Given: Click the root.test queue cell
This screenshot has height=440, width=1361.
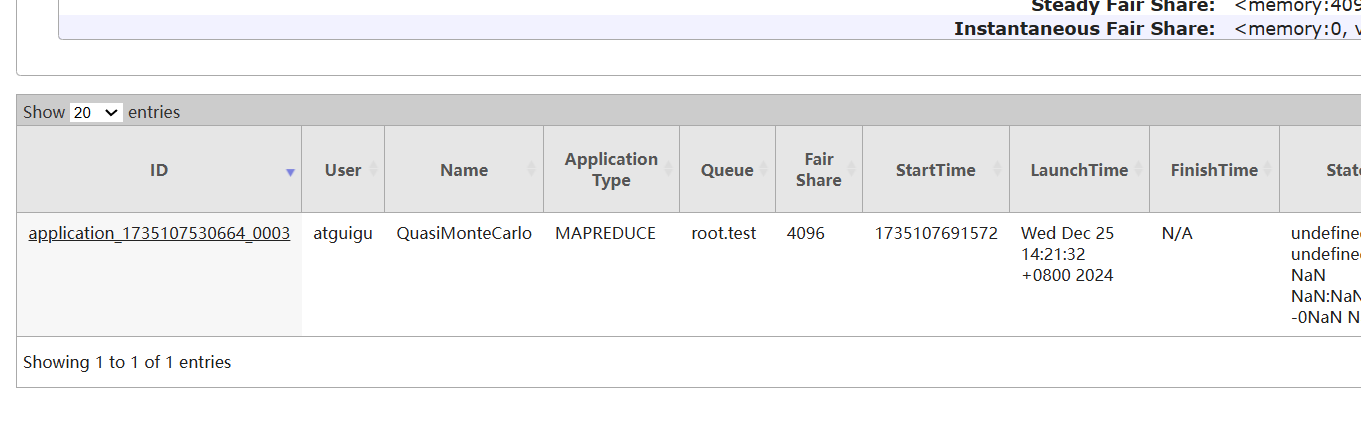Looking at the screenshot, I should [x=724, y=234].
